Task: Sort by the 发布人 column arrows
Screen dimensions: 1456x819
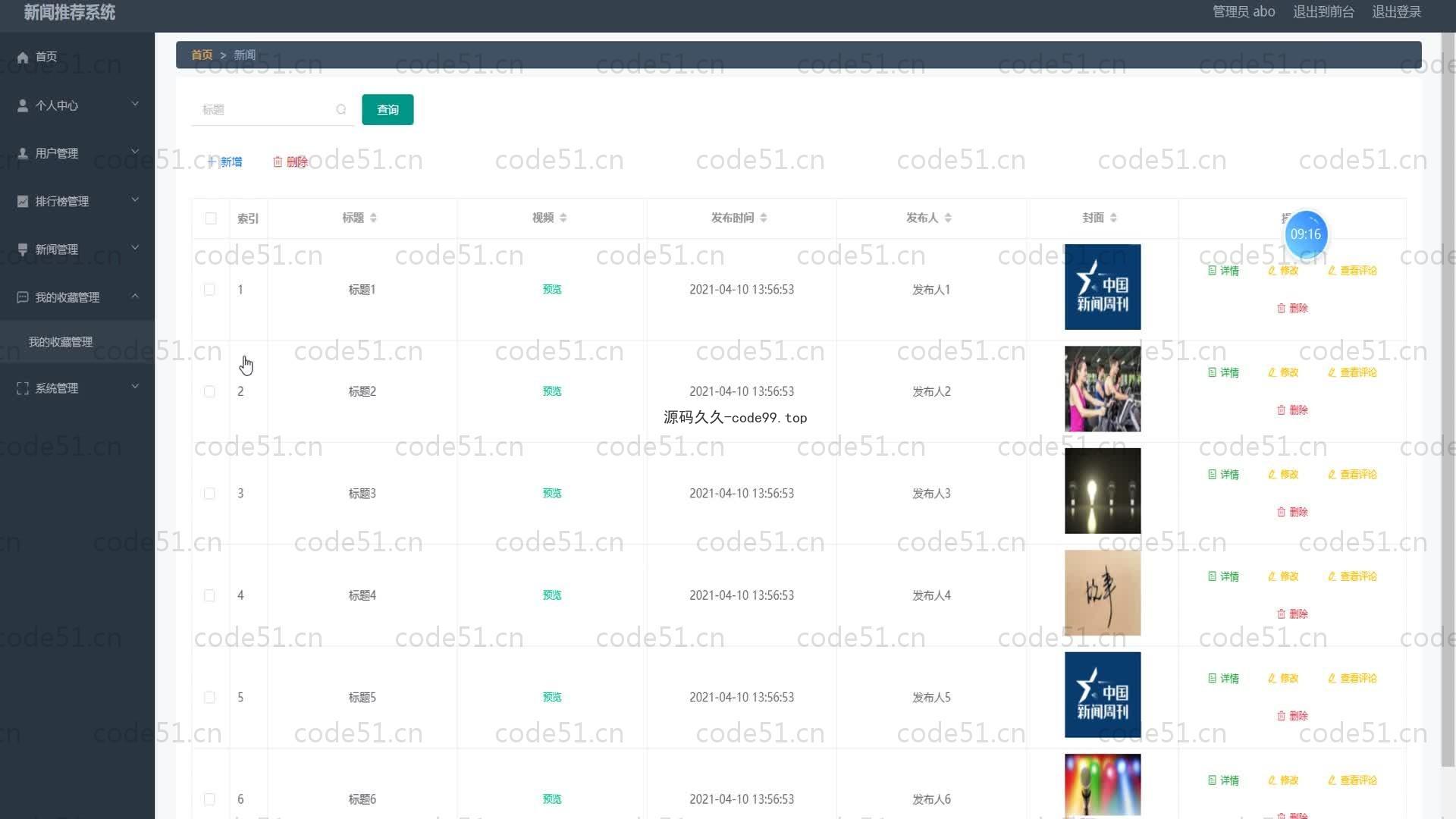Action: (948, 218)
